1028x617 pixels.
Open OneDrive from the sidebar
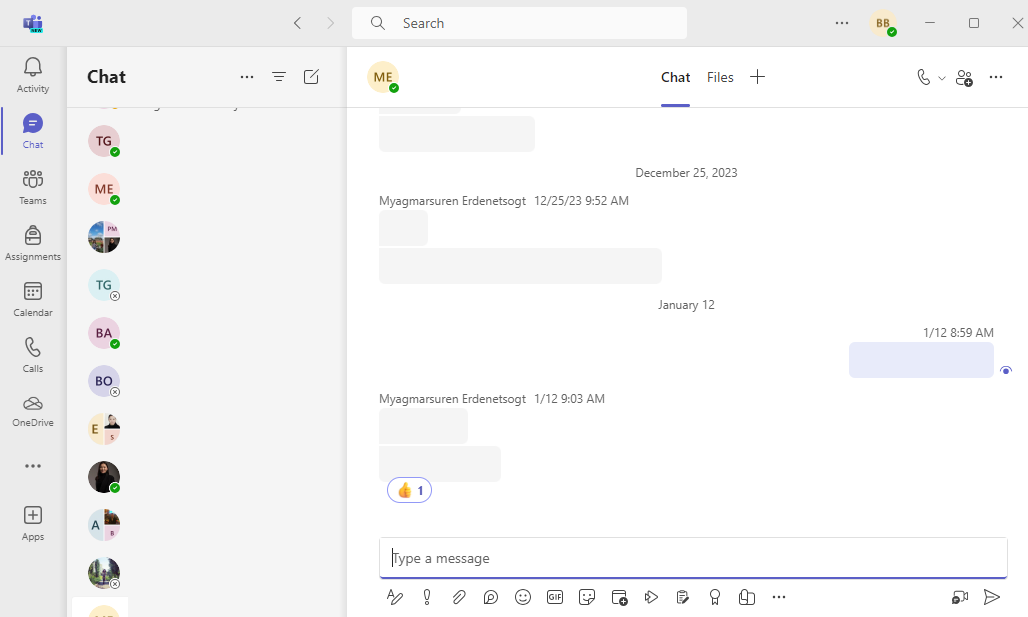[x=33, y=411]
